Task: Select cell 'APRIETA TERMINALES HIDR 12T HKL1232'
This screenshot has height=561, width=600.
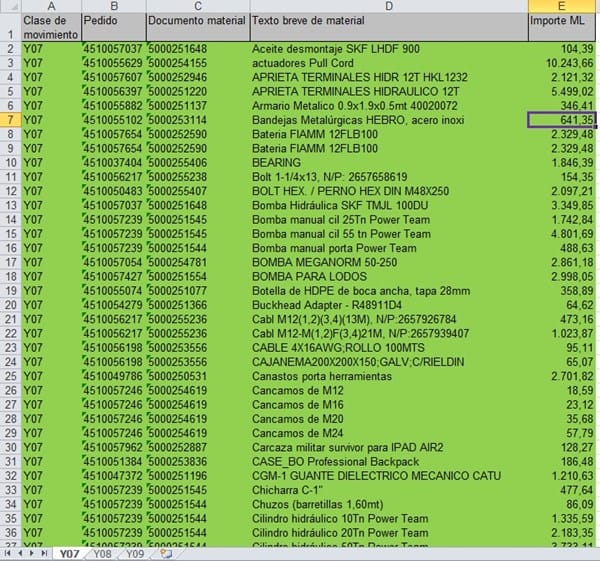Action: tap(389, 77)
